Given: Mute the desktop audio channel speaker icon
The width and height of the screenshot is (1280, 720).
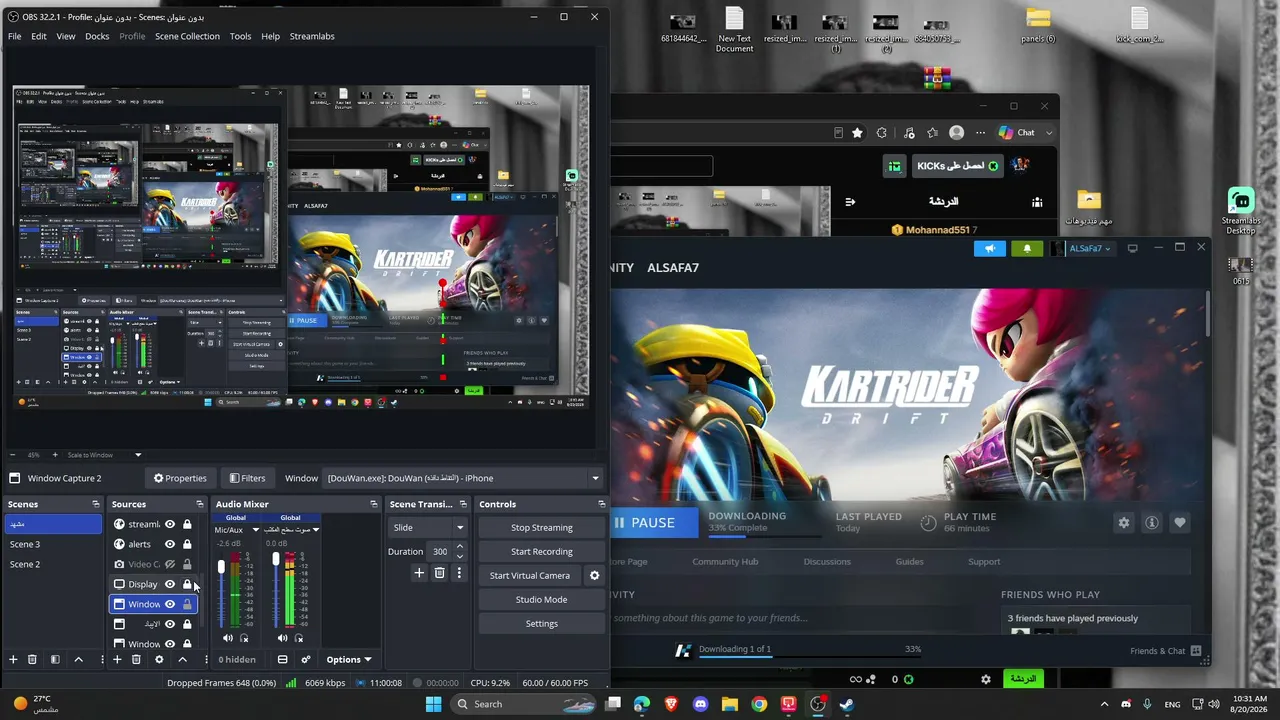Looking at the screenshot, I should tap(282, 638).
